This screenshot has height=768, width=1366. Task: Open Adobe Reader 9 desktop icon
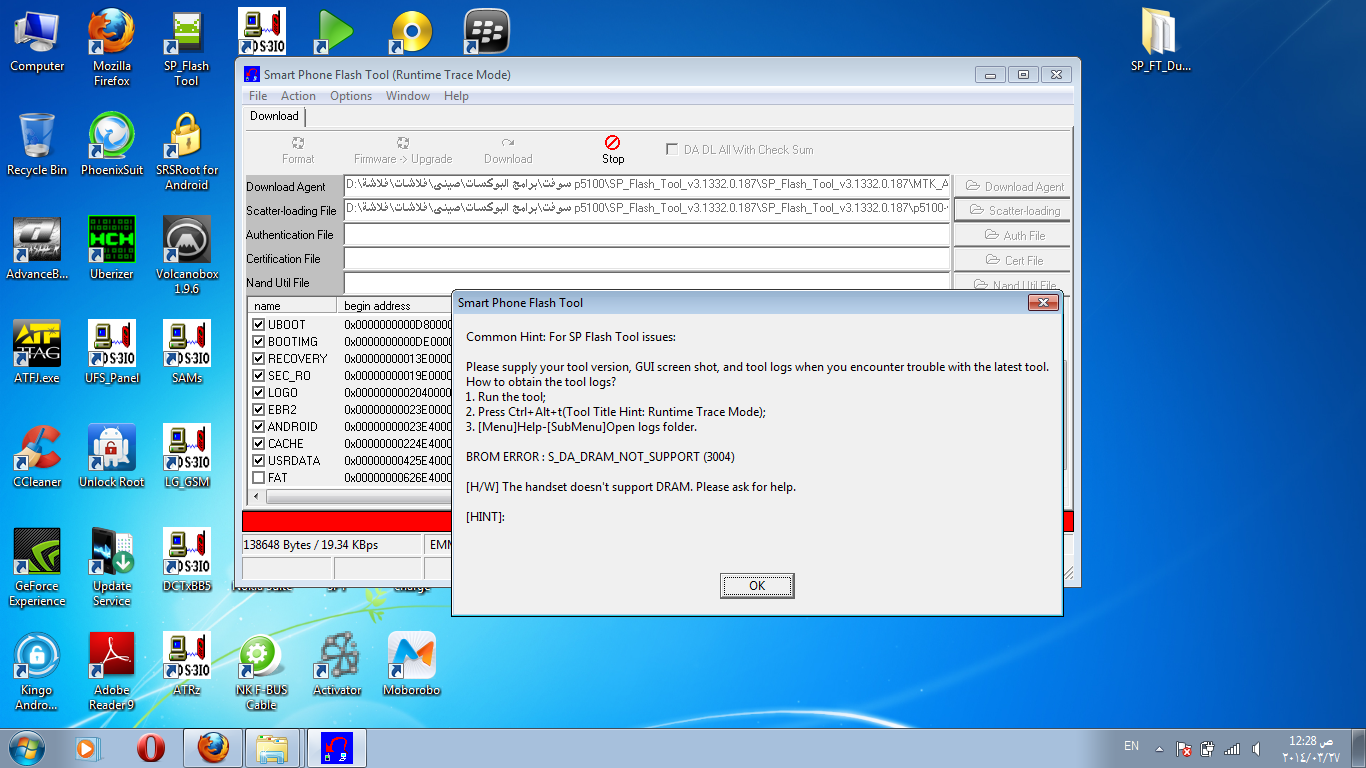(x=112, y=672)
